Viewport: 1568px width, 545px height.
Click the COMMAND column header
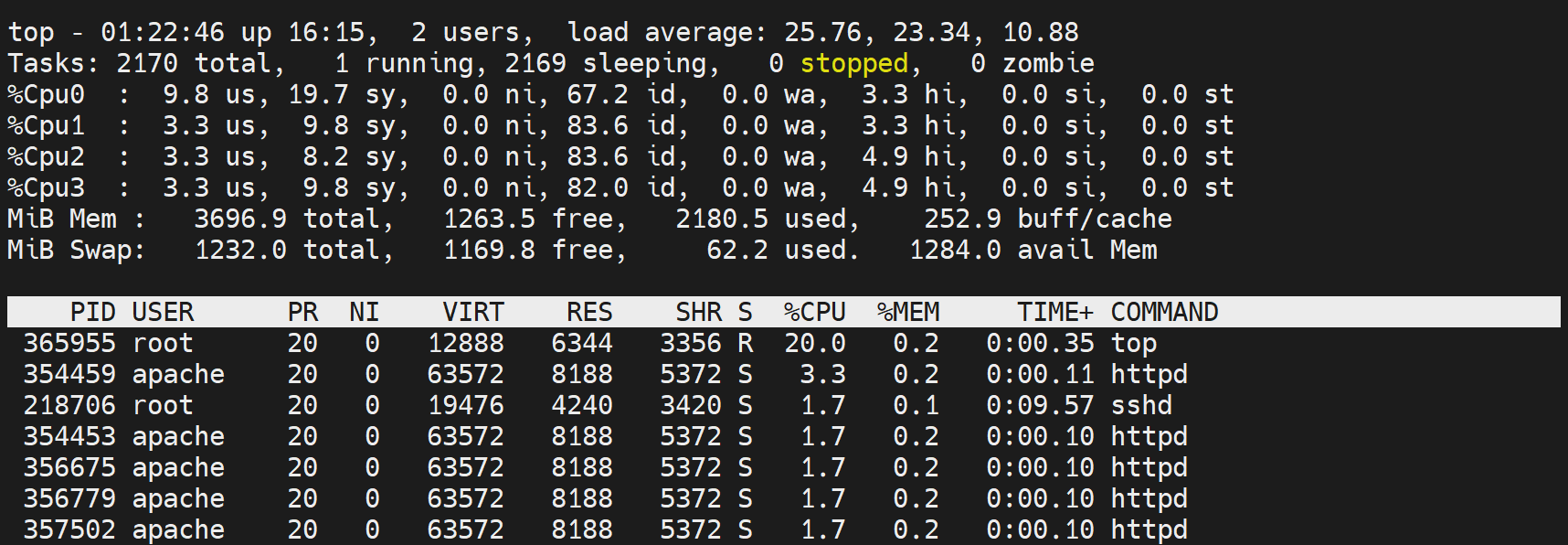click(1164, 312)
